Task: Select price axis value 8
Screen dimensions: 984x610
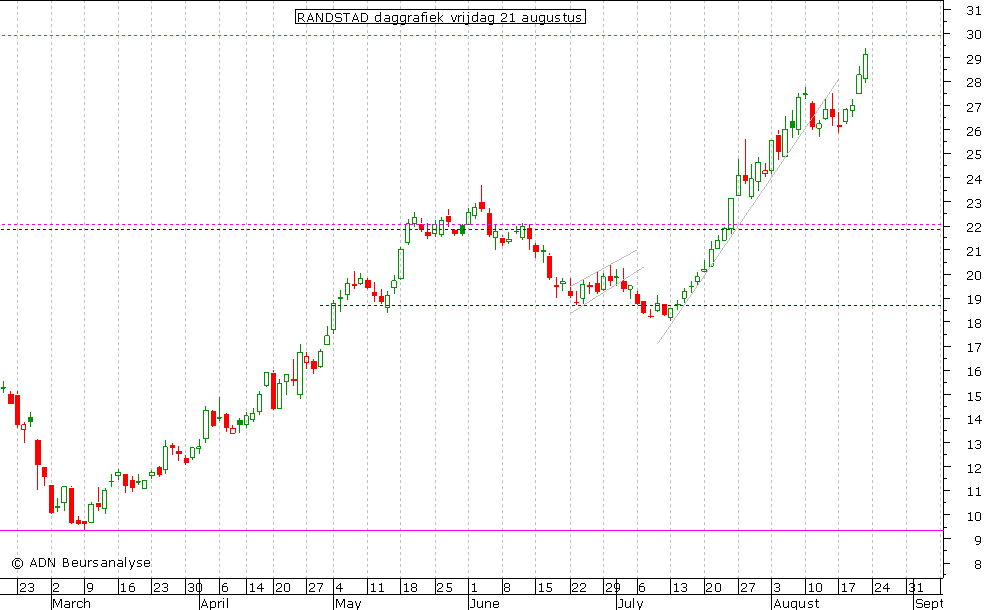Action: click(978, 565)
